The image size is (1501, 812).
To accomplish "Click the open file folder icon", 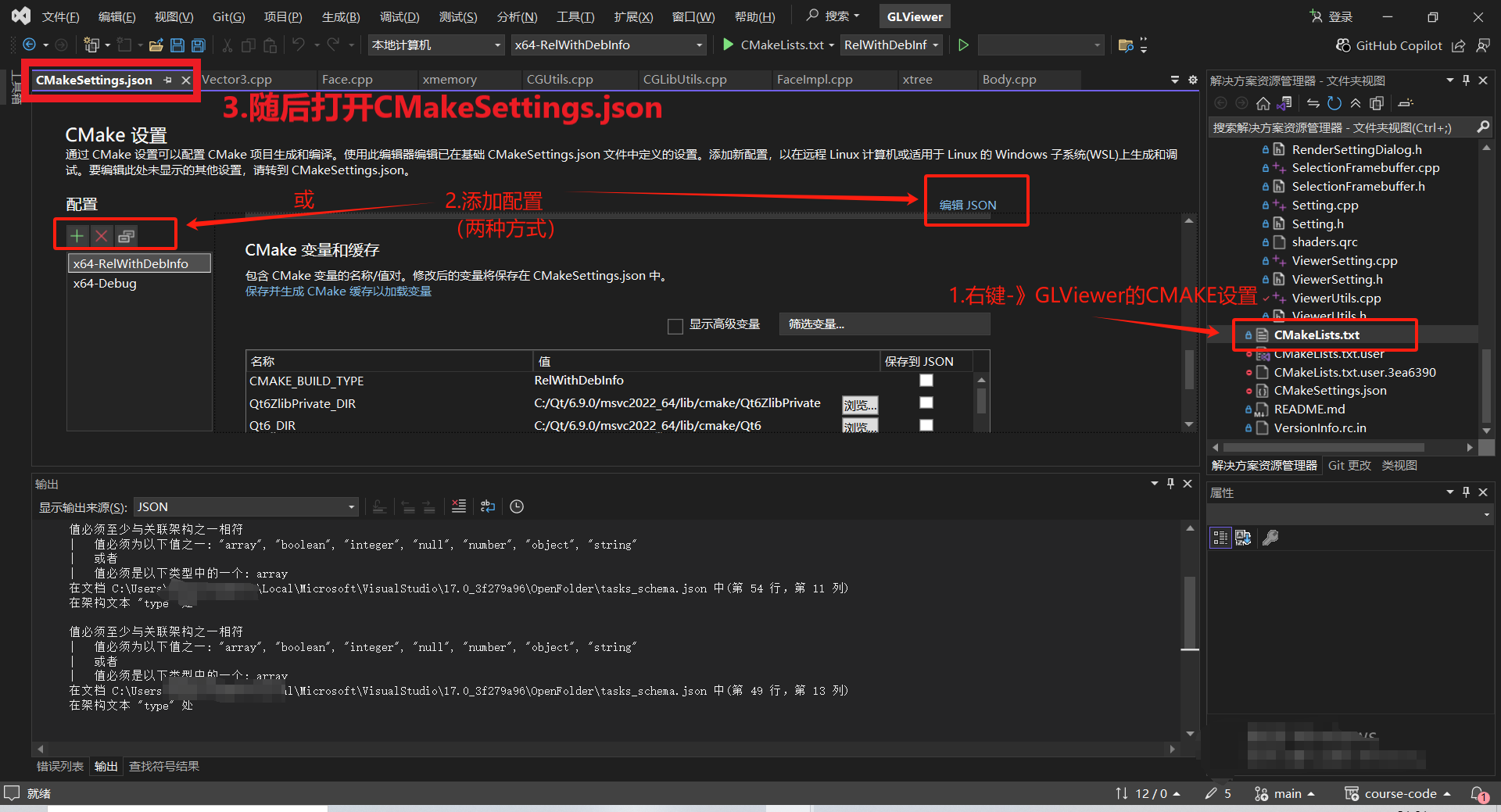I will click(156, 45).
